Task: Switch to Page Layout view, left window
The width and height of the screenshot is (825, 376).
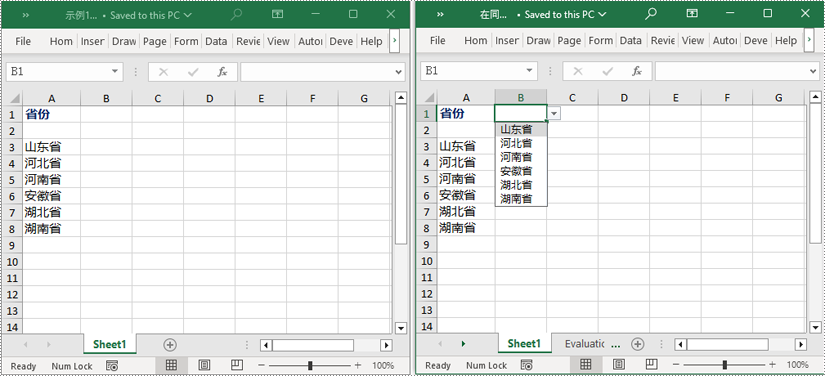Action: (204, 365)
